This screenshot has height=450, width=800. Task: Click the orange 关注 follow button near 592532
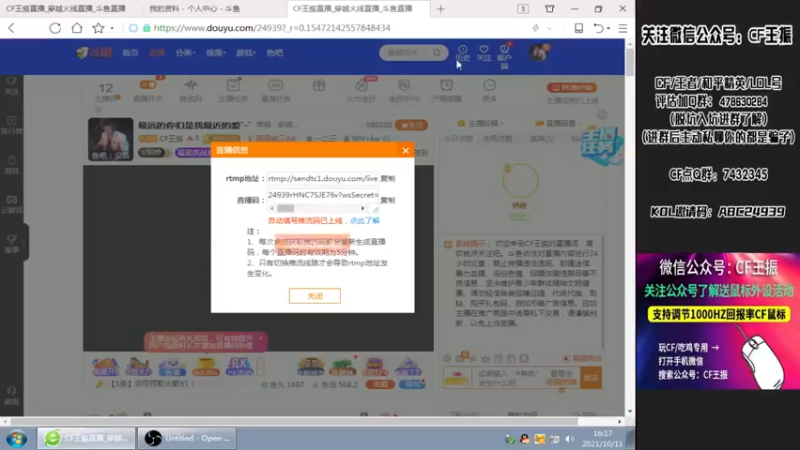point(411,125)
